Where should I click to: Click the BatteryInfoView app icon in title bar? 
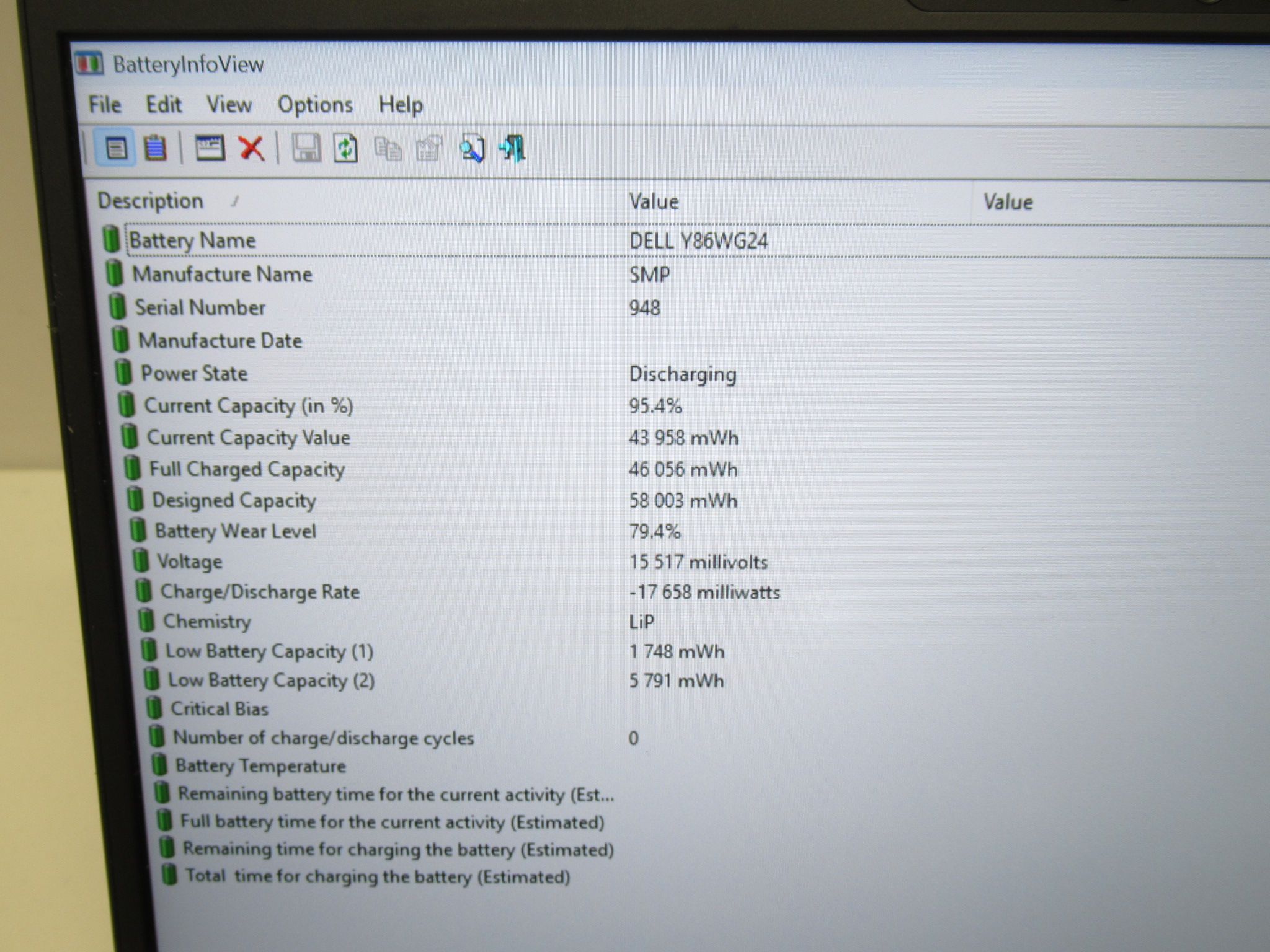pos(89,64)
